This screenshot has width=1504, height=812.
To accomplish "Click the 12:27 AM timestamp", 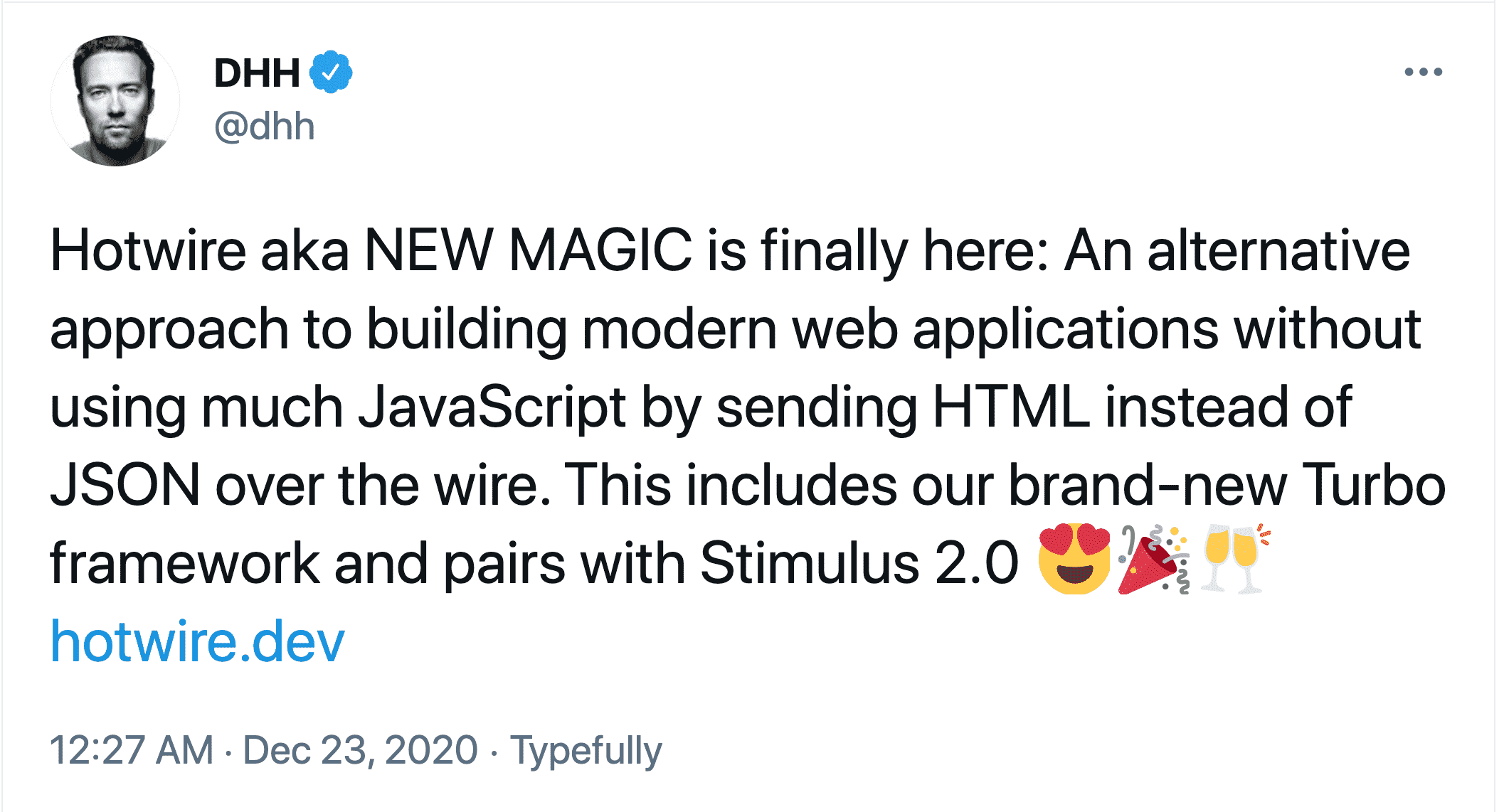I will point(132,750).
